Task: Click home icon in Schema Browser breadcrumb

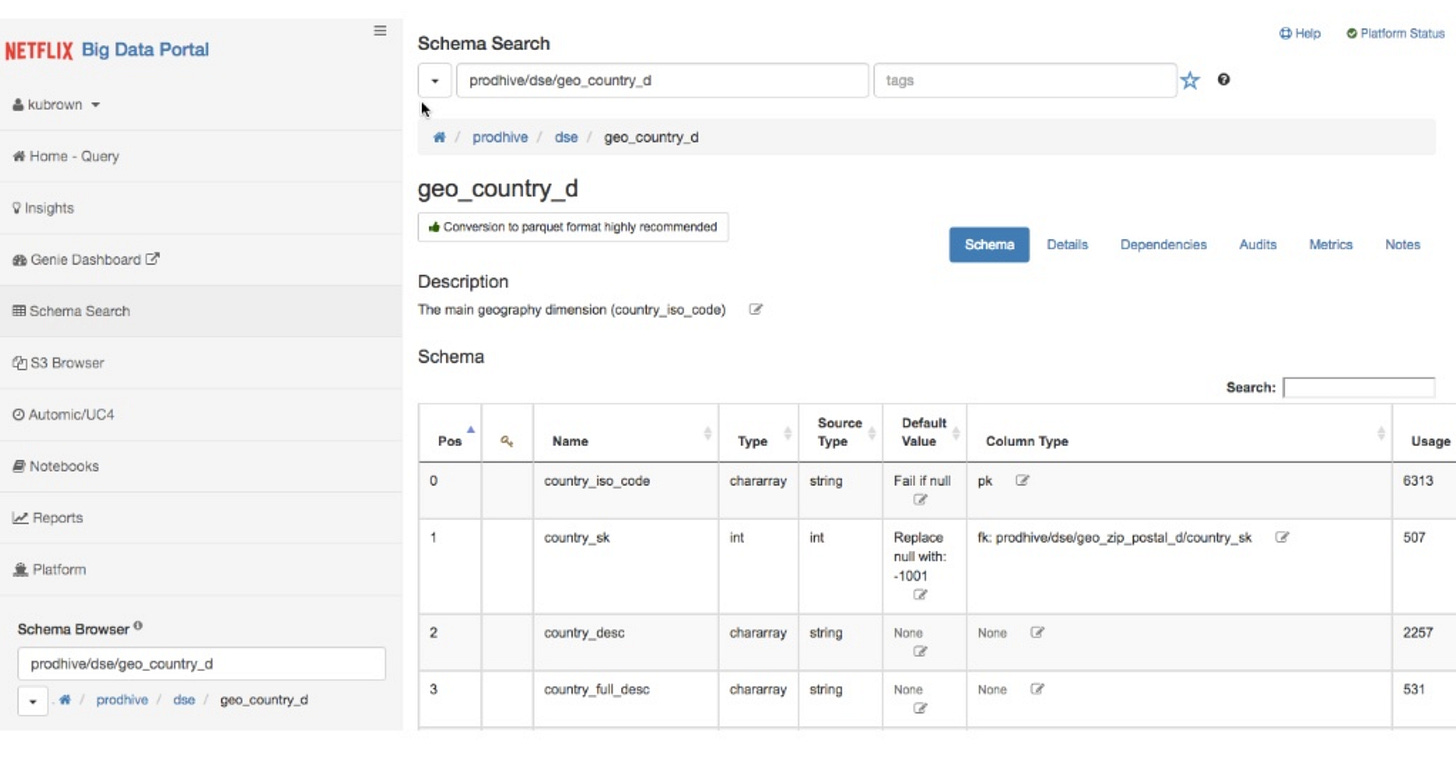Action: (x=65, y=700)
